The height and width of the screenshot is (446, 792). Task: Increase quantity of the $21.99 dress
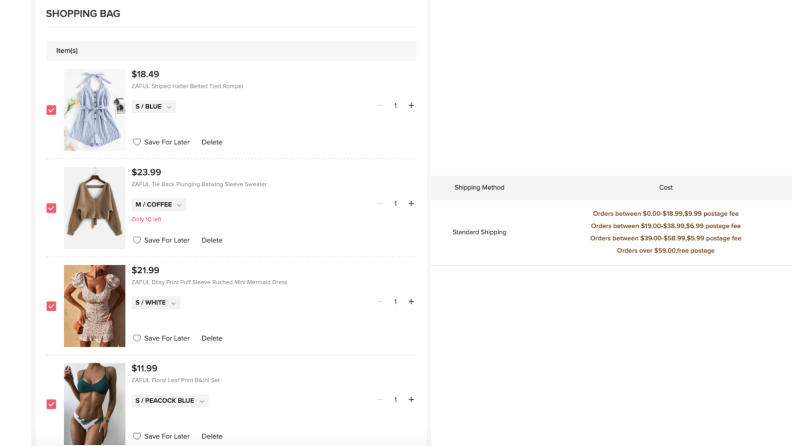coord(411,302)
